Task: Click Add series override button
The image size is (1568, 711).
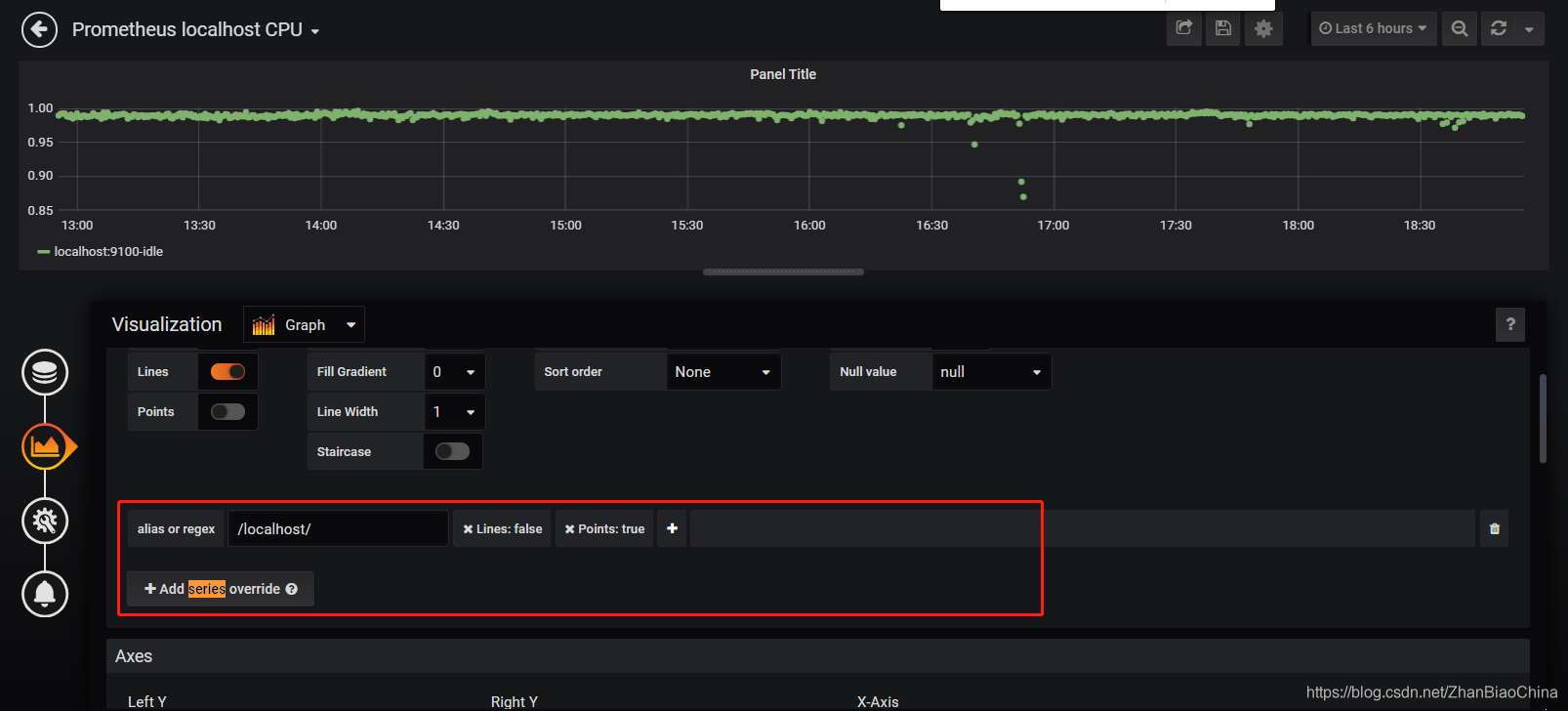Action: 221,589
